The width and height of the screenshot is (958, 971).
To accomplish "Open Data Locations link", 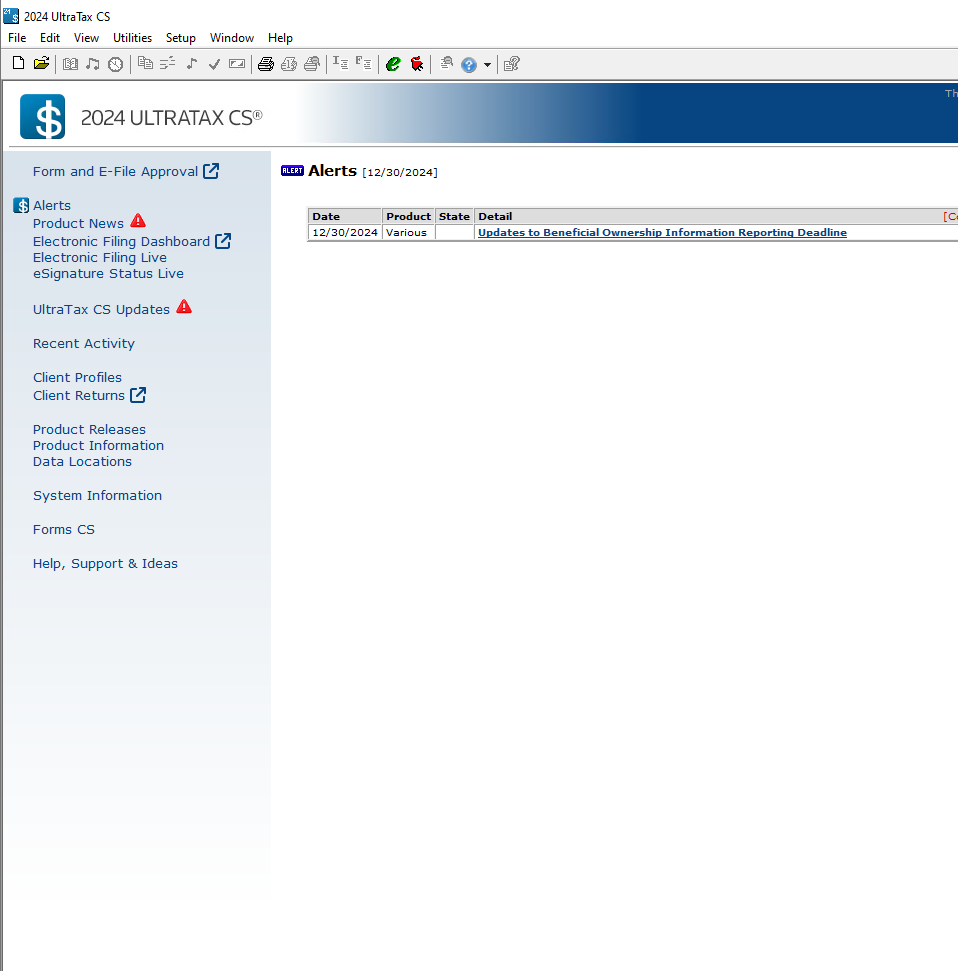I will pyautogui.click(x=82, y=461).
